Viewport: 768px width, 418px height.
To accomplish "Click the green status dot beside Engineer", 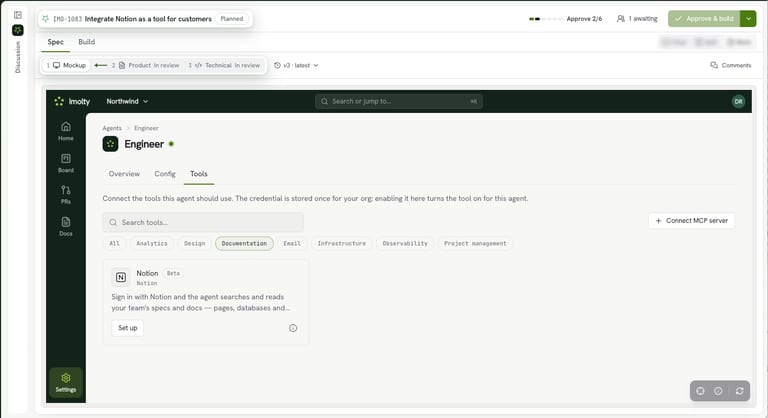I will click(x=171, y=144).
